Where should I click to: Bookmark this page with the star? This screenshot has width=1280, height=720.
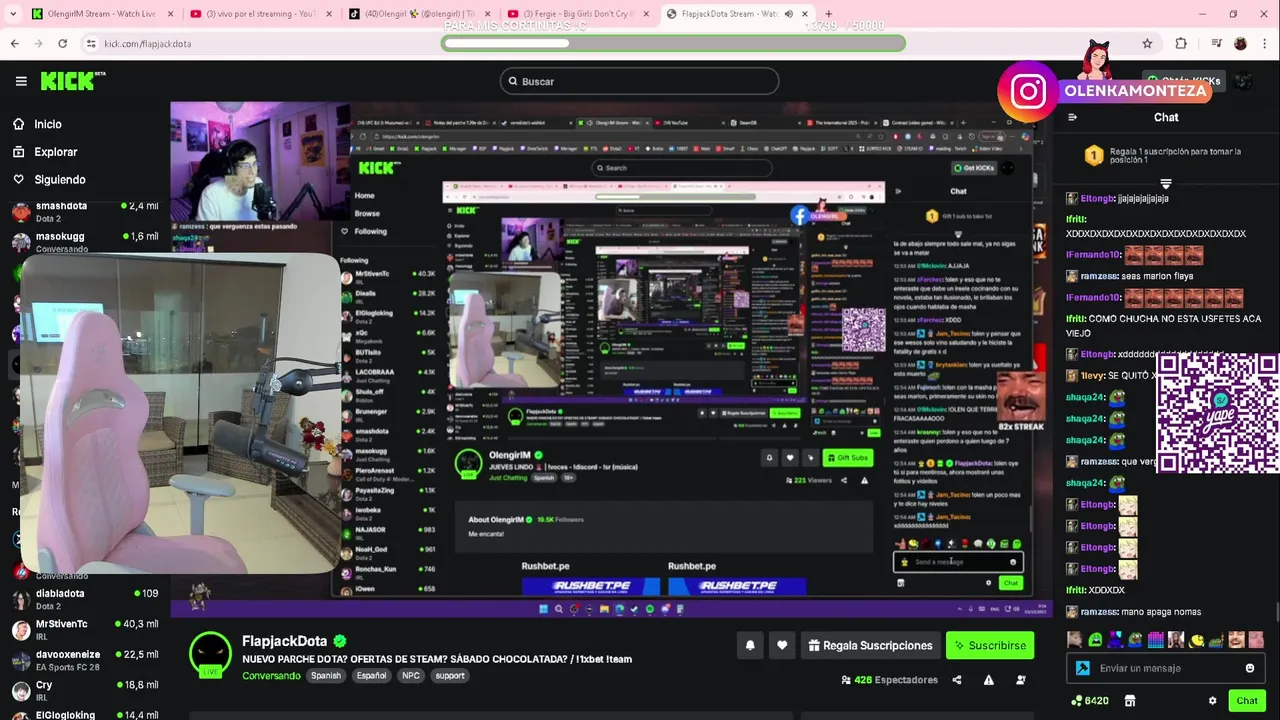(x=1147, y=44)
